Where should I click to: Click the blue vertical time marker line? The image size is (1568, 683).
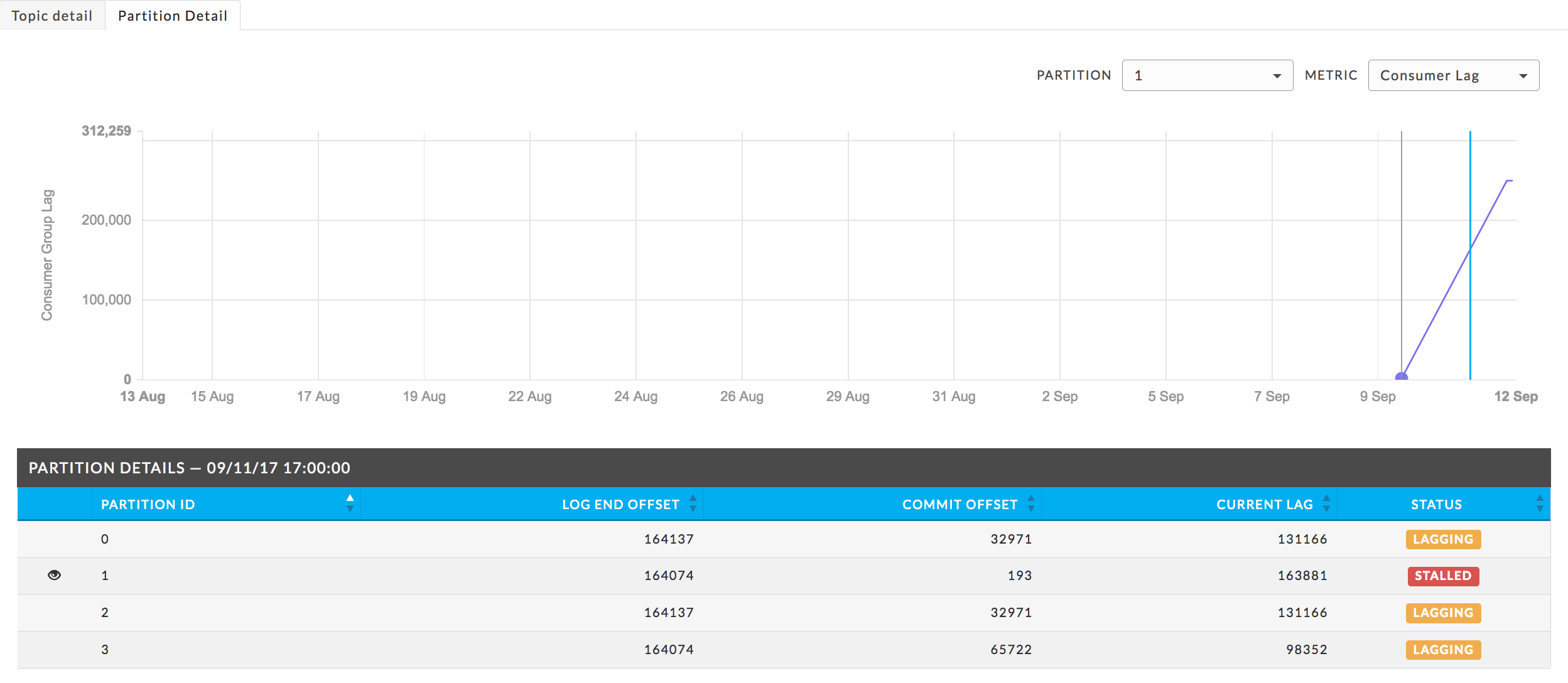(1470, 255)
